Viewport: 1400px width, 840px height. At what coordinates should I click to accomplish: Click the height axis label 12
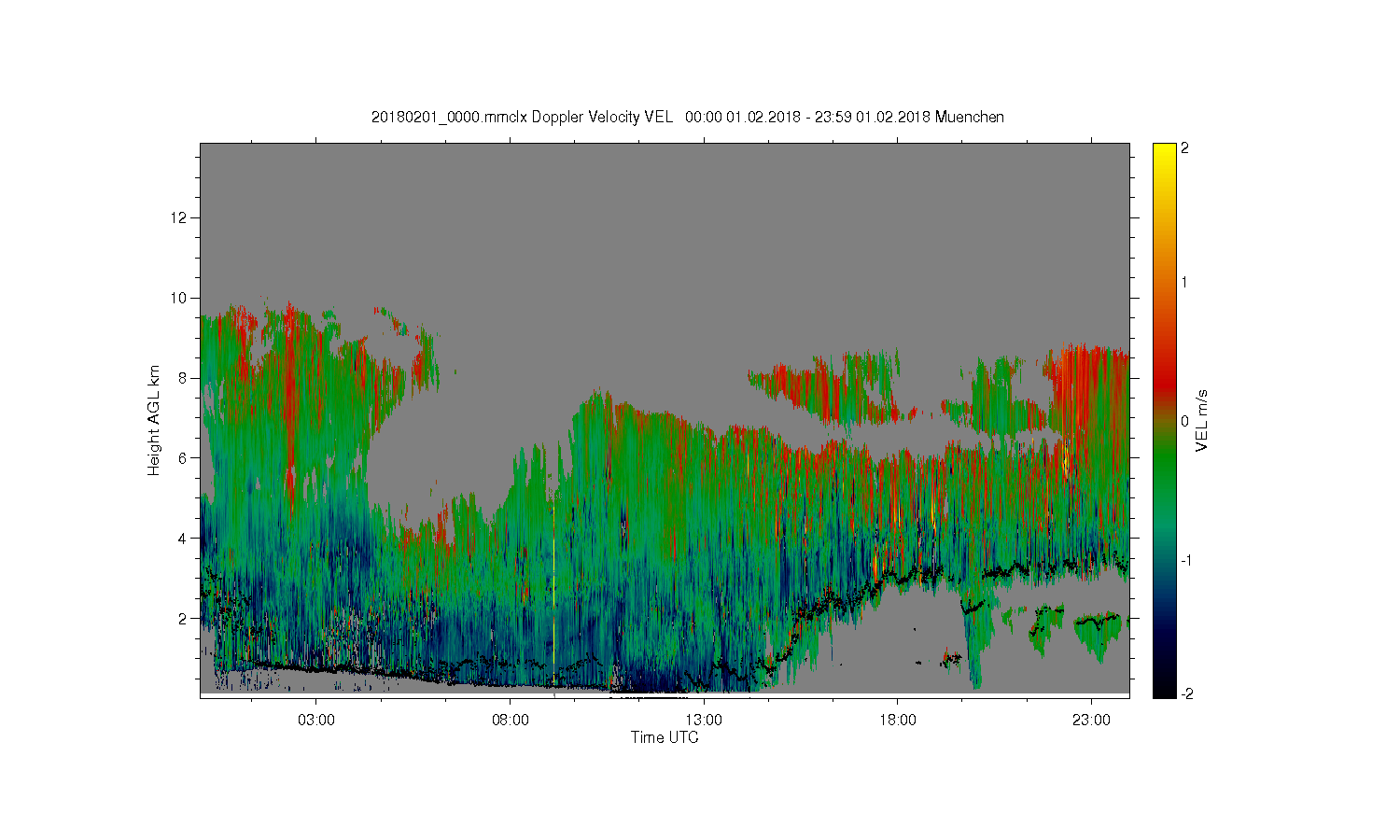[179, 217]
